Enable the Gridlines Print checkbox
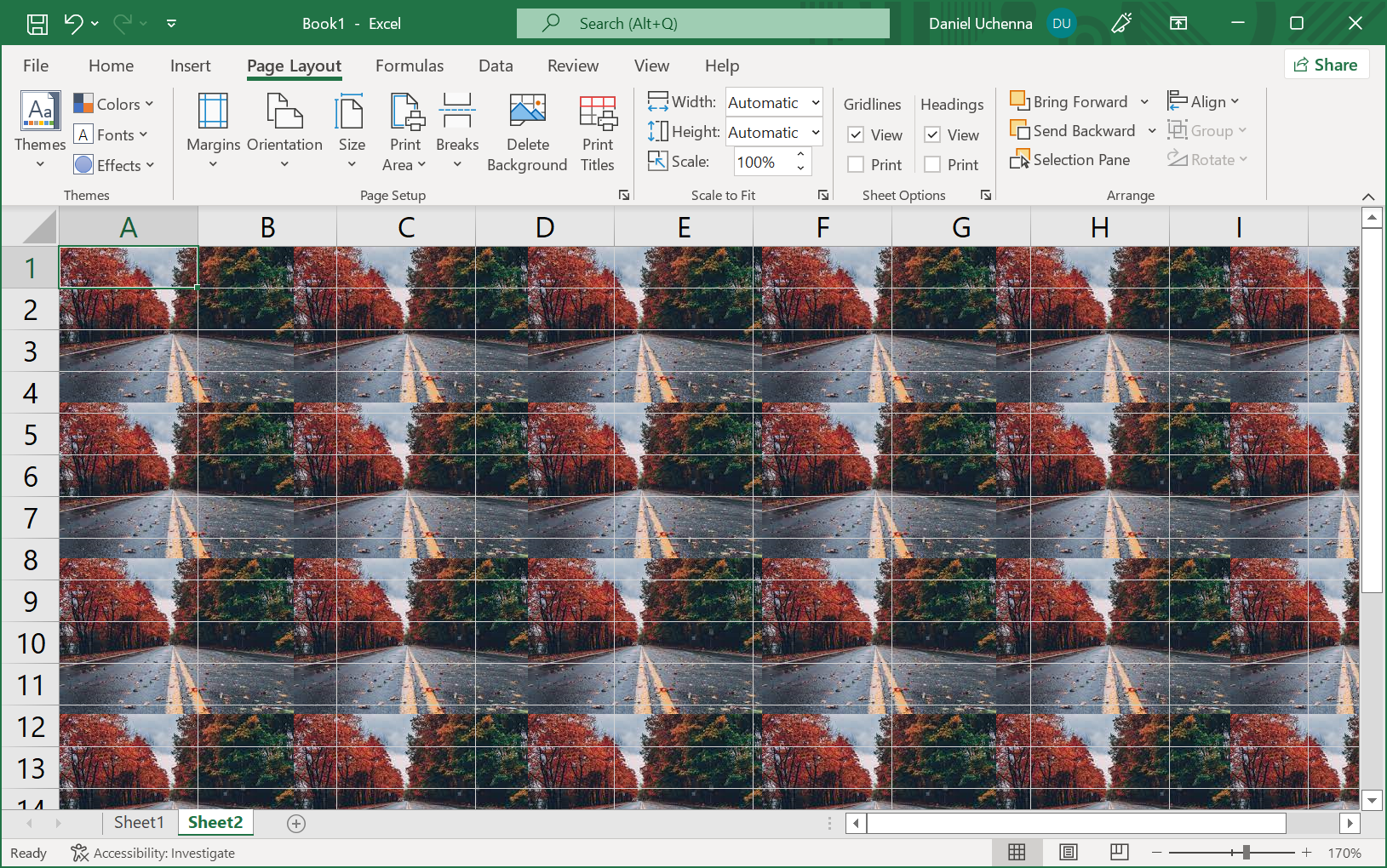Viewport: 1387px width, 868px height. pos(857,165)
